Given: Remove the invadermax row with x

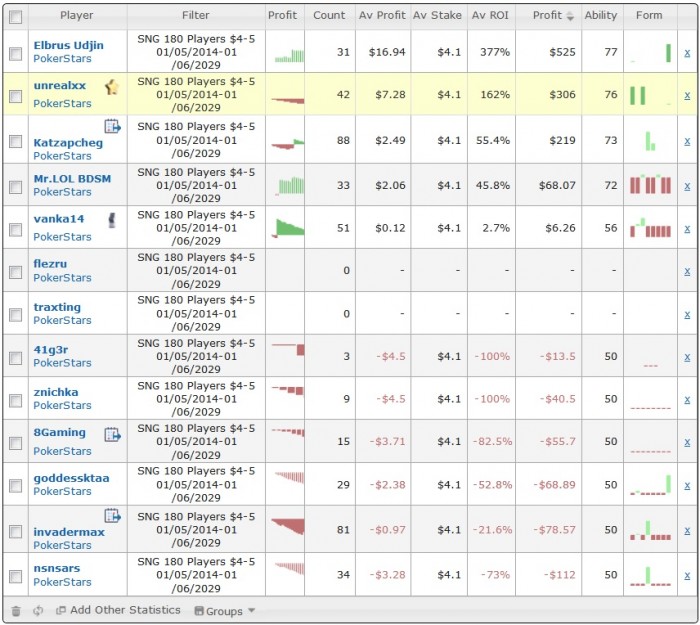Looking at the screenshot, I should point(687,530).
